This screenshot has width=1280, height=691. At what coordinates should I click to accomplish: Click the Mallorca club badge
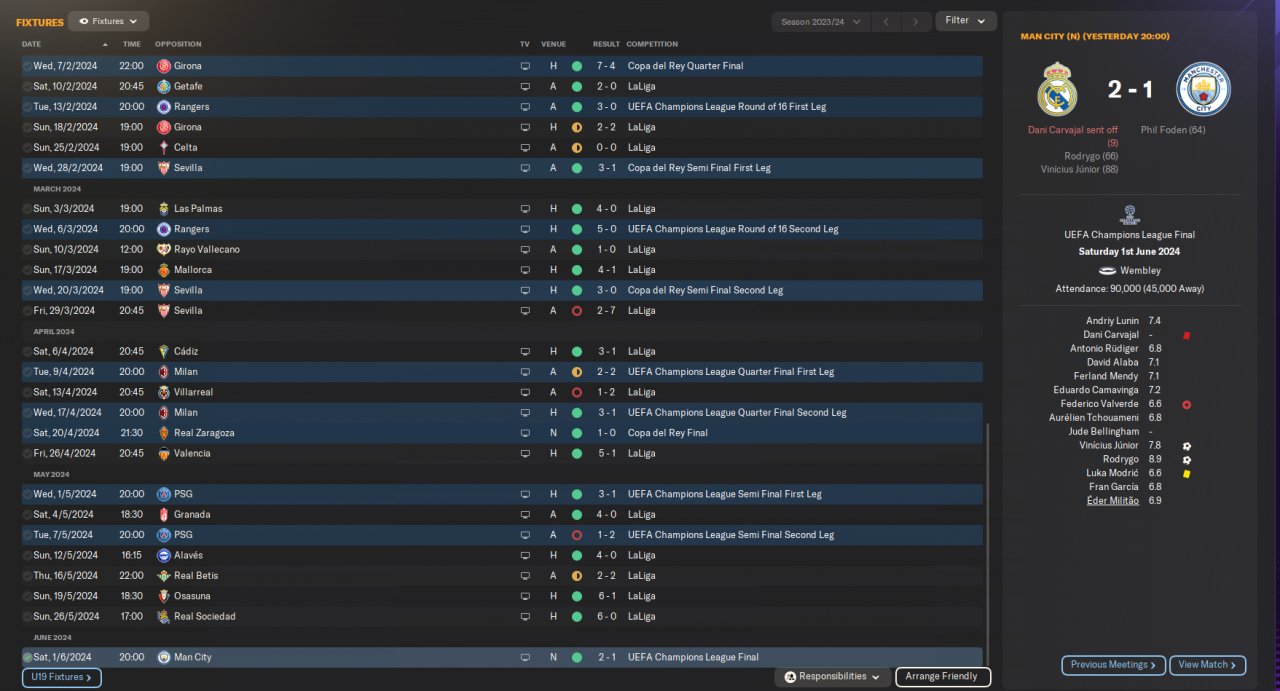click(164, 270)
